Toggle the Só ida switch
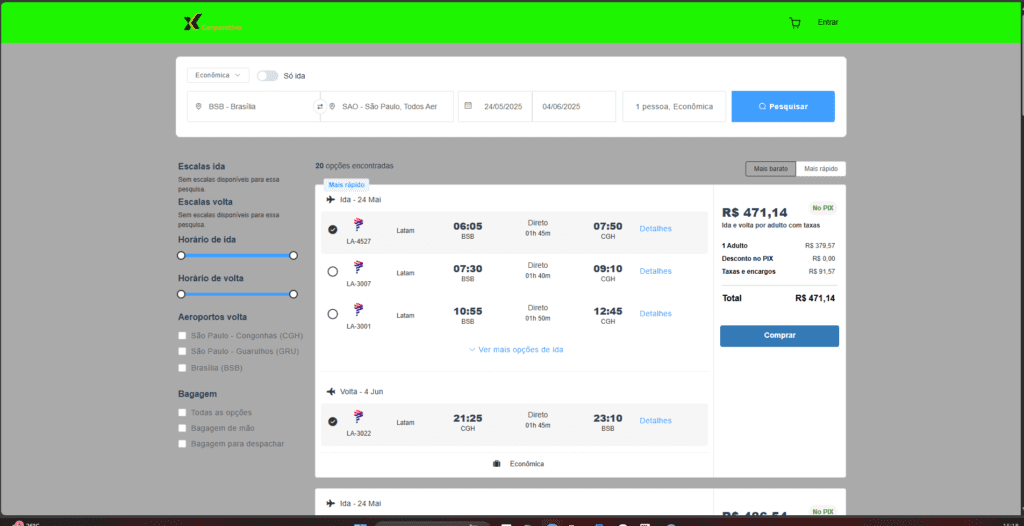The image size is (1024, 526). 267,75
